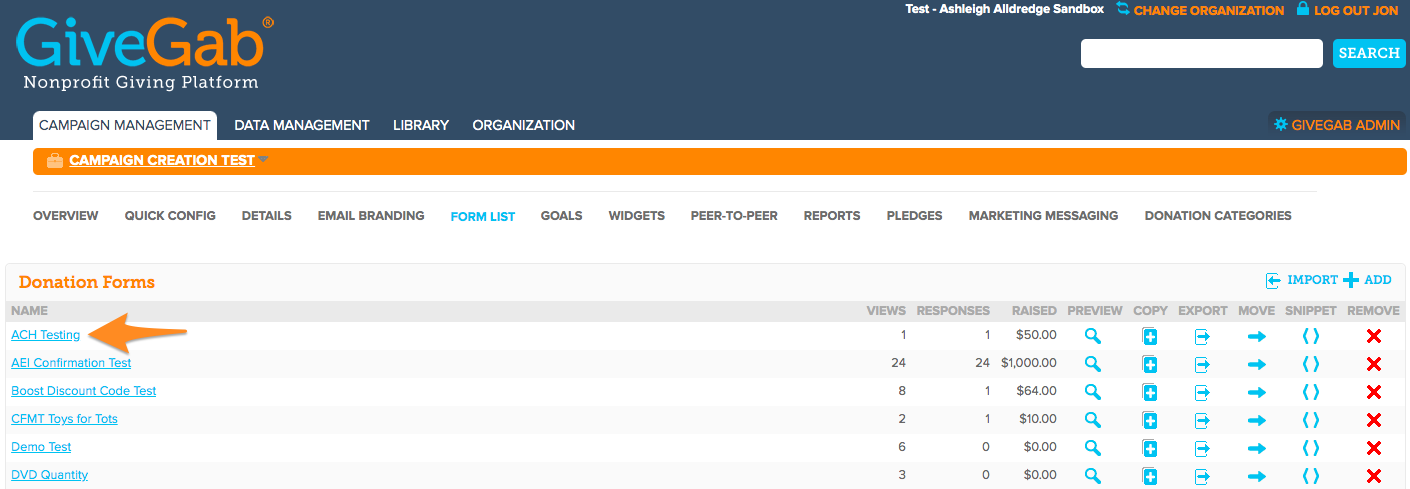Open the Library tab
Screen dimensions: 1410x489
pos(421,125)
